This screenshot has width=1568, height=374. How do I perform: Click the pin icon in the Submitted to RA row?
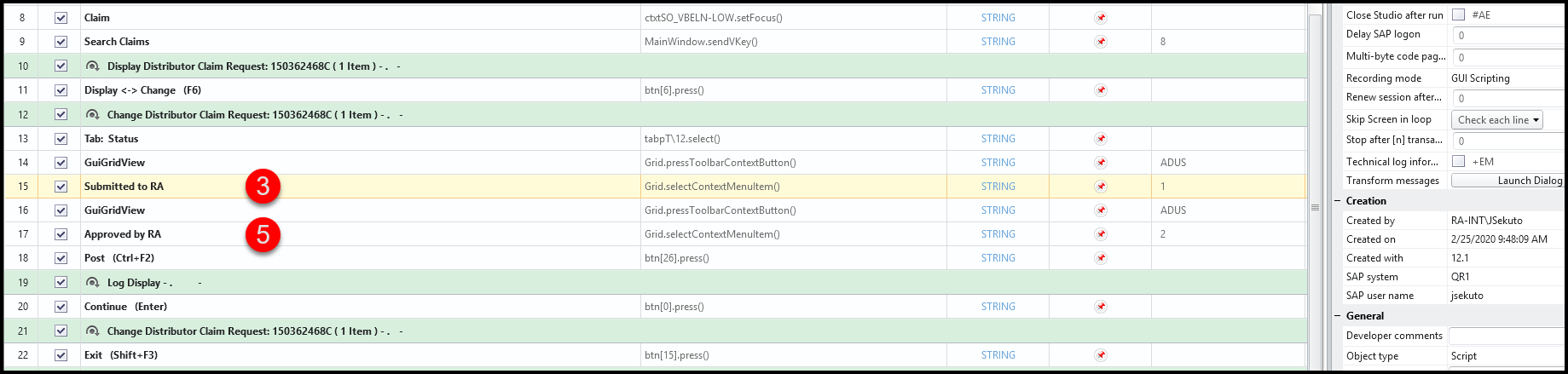pos(1101,187)
